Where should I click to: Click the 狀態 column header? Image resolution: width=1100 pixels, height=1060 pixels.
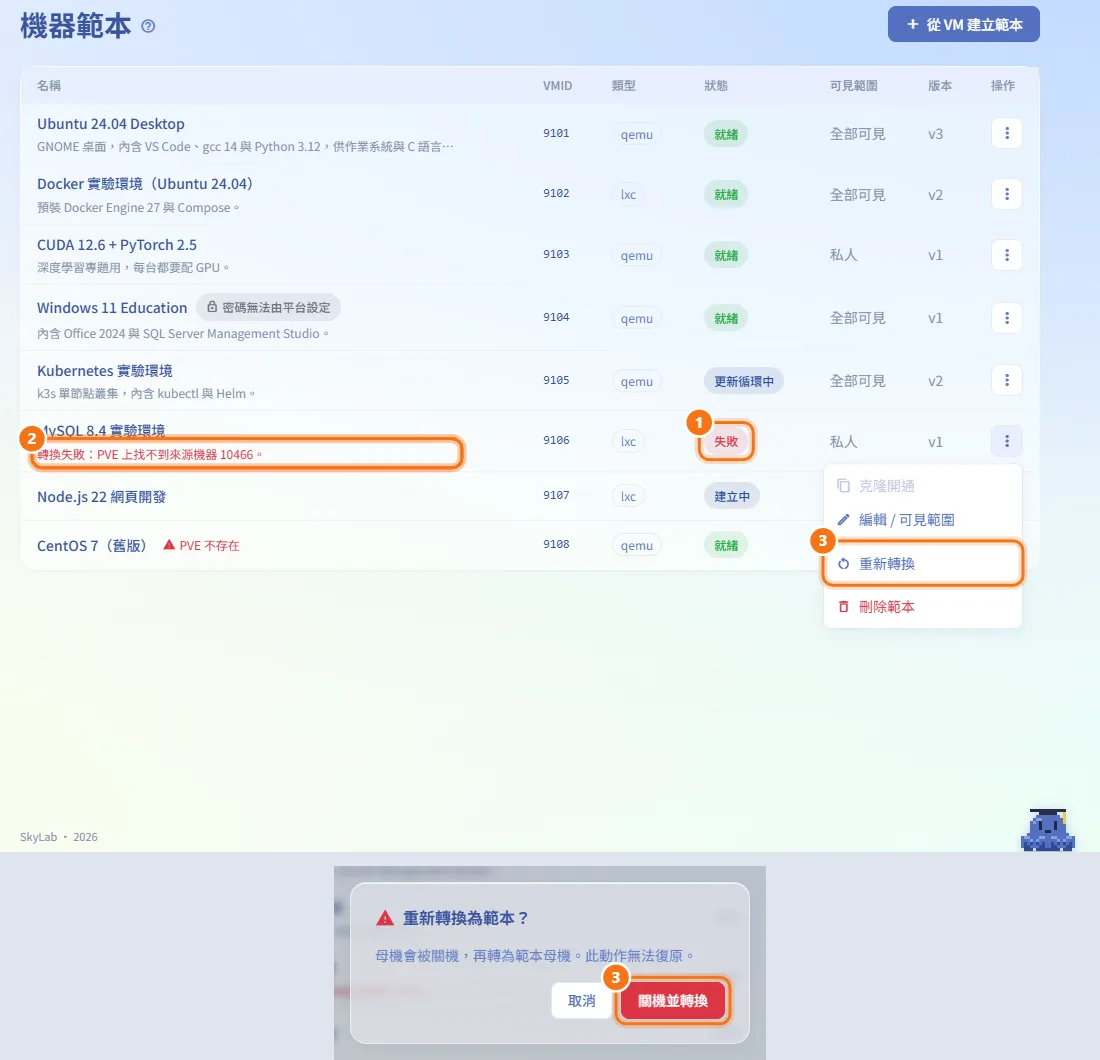click(716, 86)
